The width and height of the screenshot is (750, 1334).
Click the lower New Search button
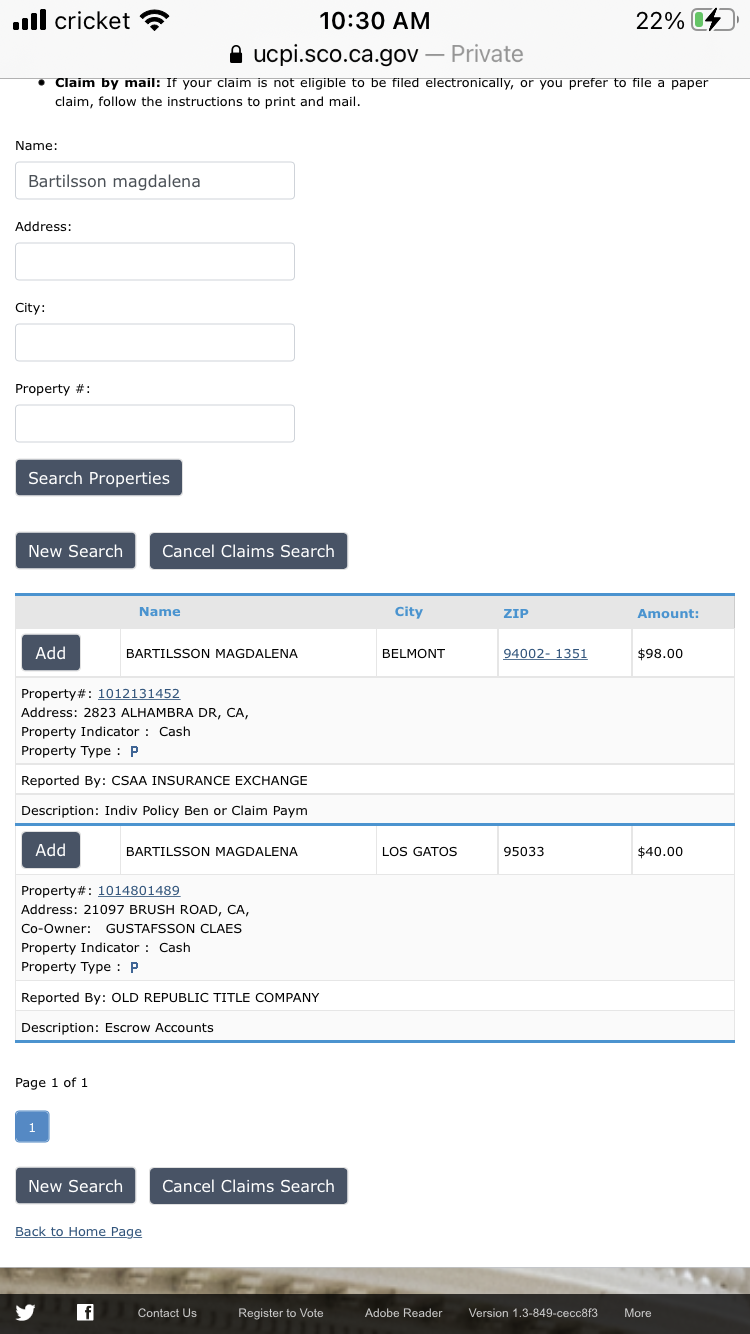point(76,1186)
